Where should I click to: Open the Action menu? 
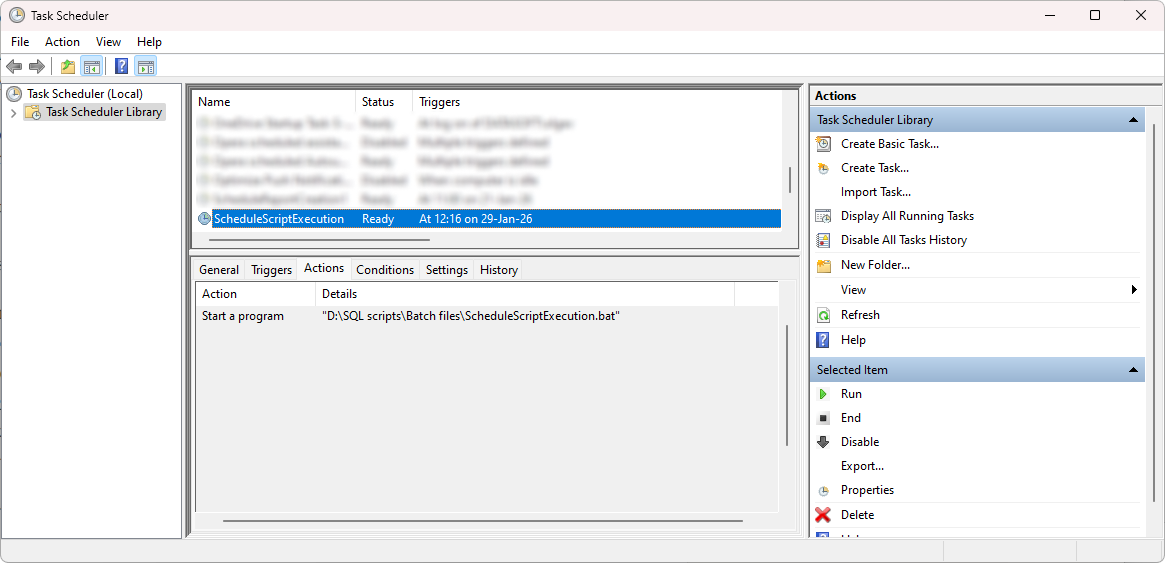click(x=62, y=42)
